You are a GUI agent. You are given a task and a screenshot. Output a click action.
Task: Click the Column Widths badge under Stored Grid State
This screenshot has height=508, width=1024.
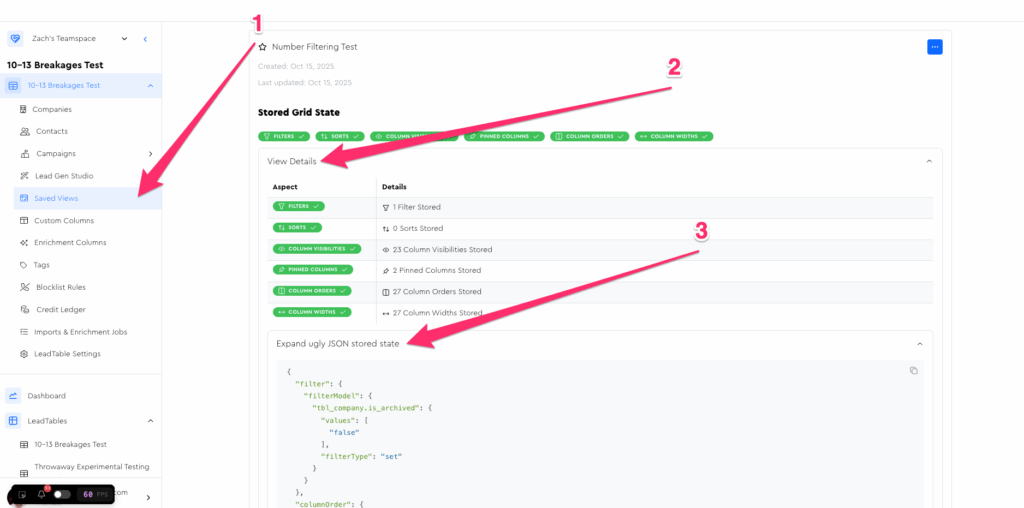pyautogui.click(x=674, y=136)
